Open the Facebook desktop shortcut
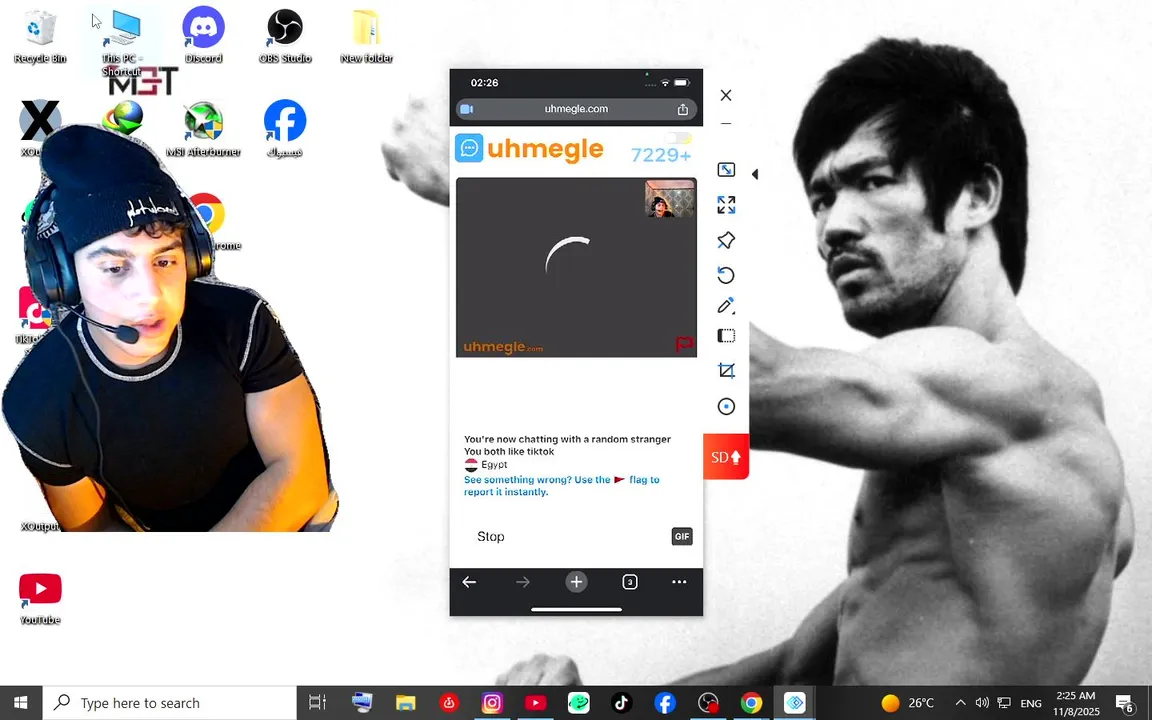The width and height of the screenshot is (1152, 720). 284,129
